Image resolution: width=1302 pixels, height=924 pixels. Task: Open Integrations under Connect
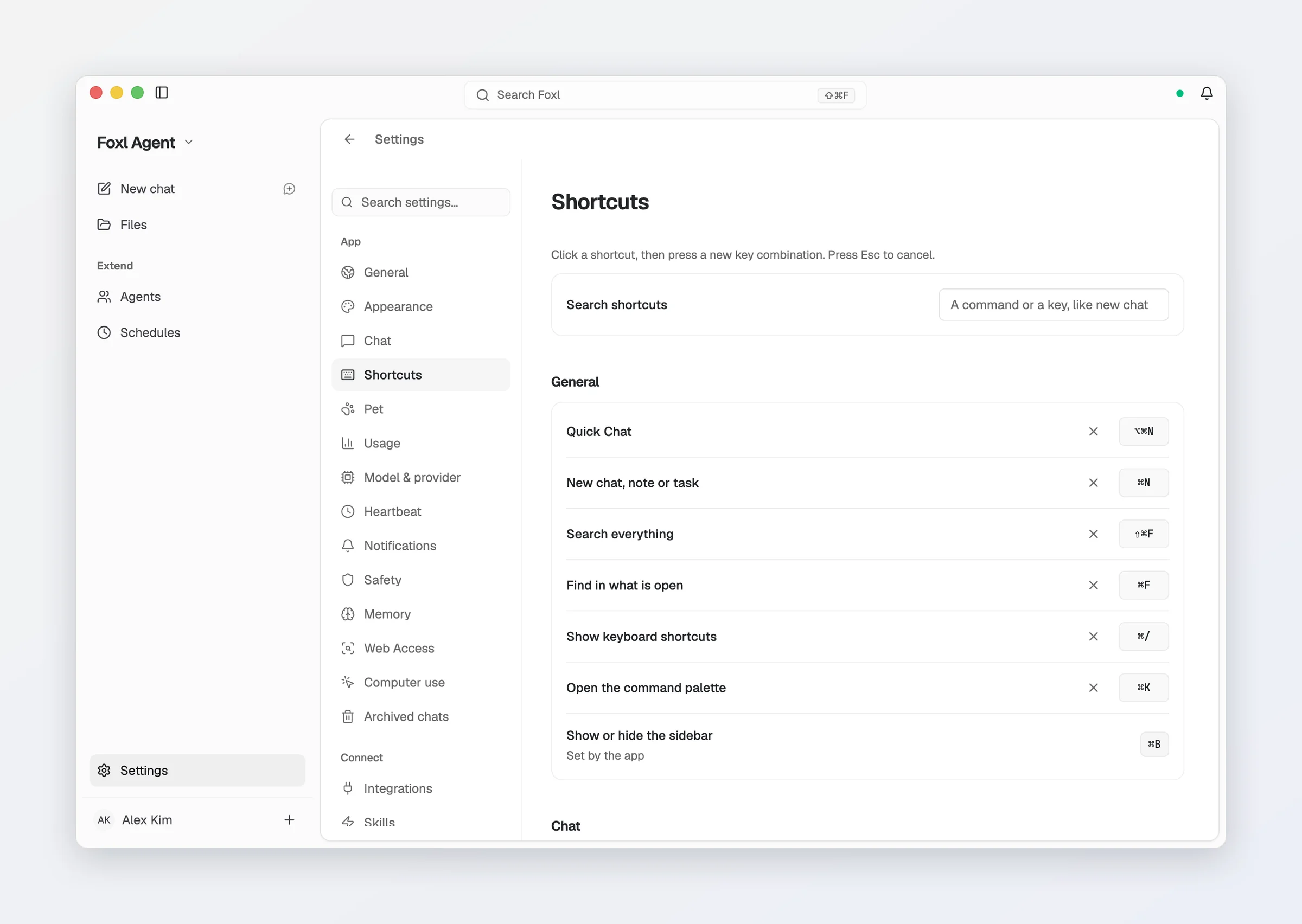click(x=420, y=788)
